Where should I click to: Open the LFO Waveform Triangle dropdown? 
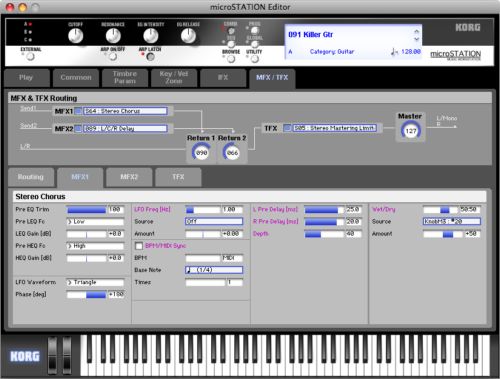pyautogui.click(x=95, y=282)
